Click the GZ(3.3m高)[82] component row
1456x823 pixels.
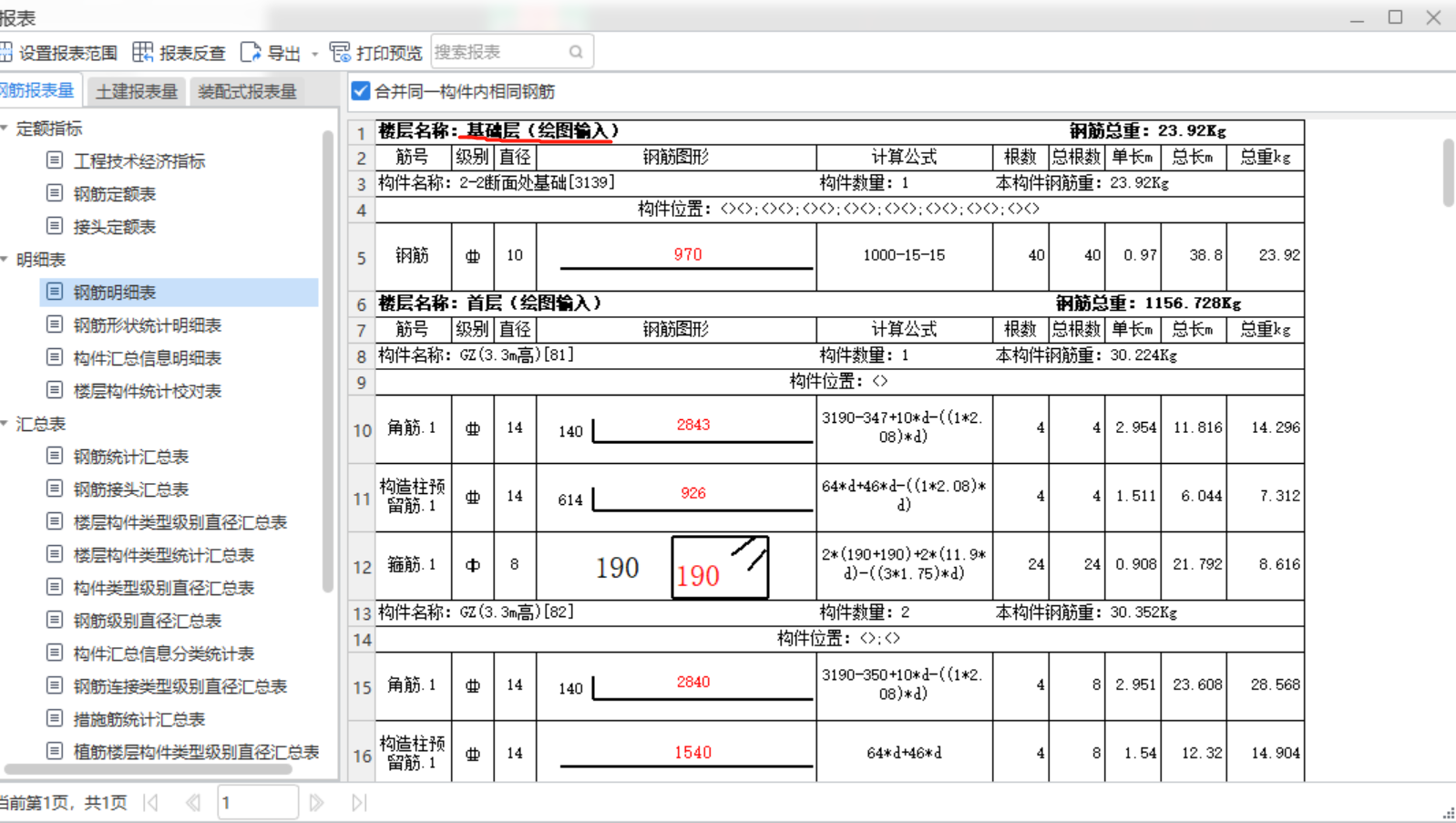pyautogui.click(x=839, y=612)
